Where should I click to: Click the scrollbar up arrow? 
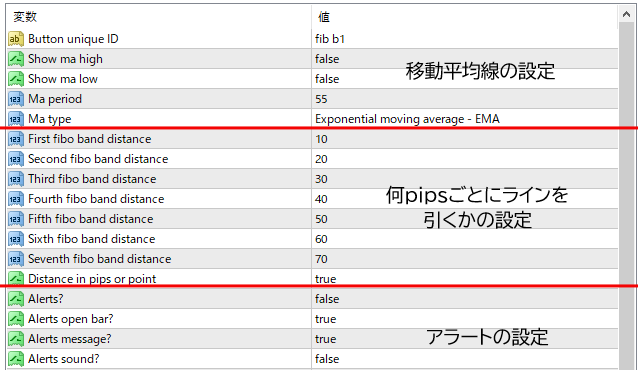click(627, 15)
